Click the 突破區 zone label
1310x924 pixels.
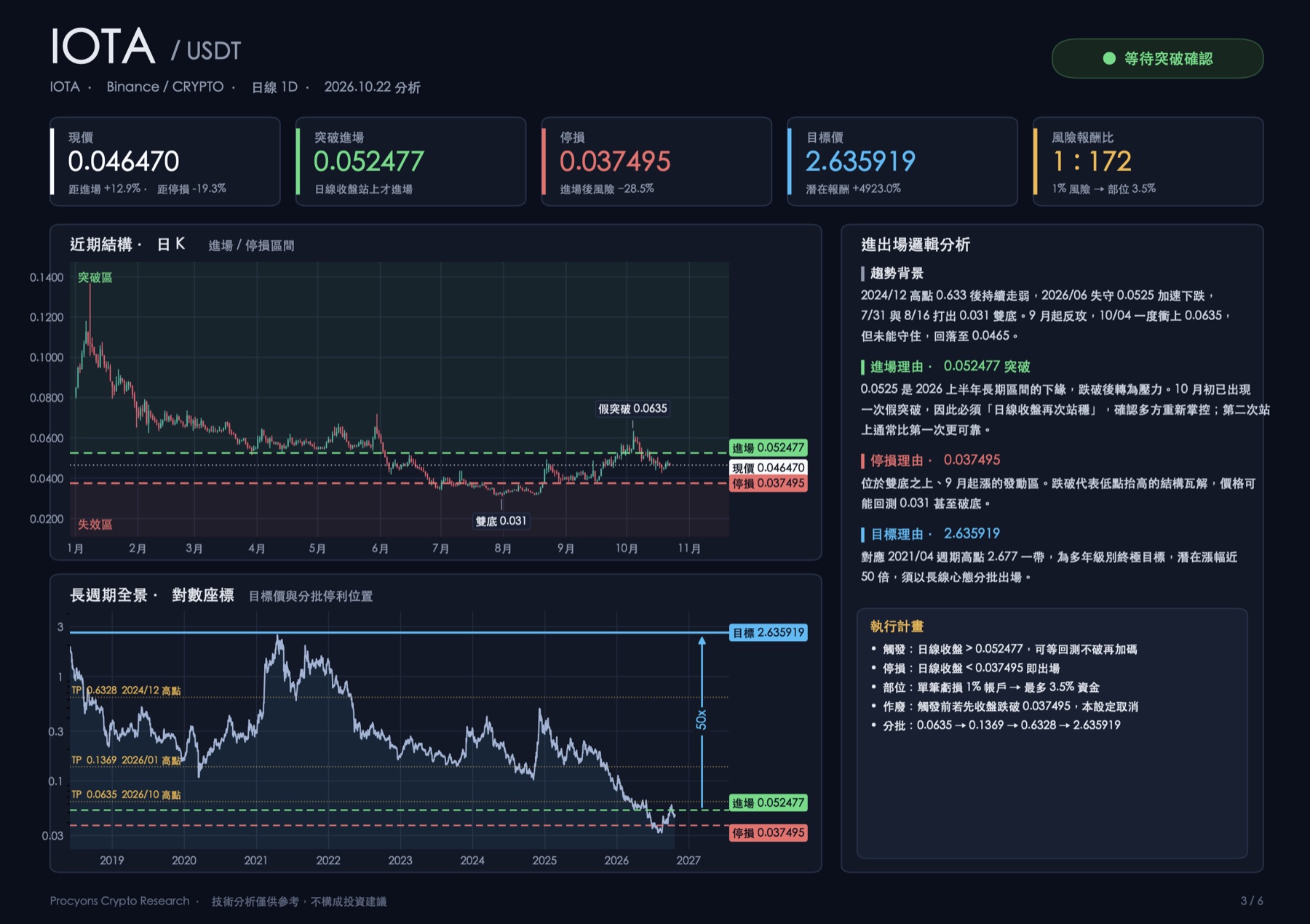point(95,277)
